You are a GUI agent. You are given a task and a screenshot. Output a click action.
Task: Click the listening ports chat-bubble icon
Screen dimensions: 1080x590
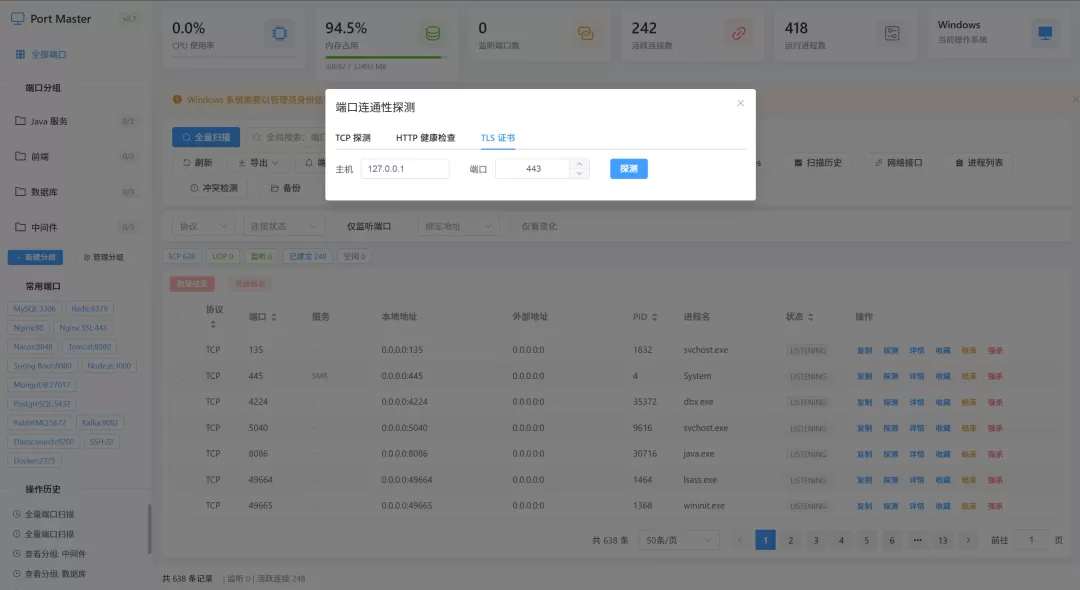[585, 33]
